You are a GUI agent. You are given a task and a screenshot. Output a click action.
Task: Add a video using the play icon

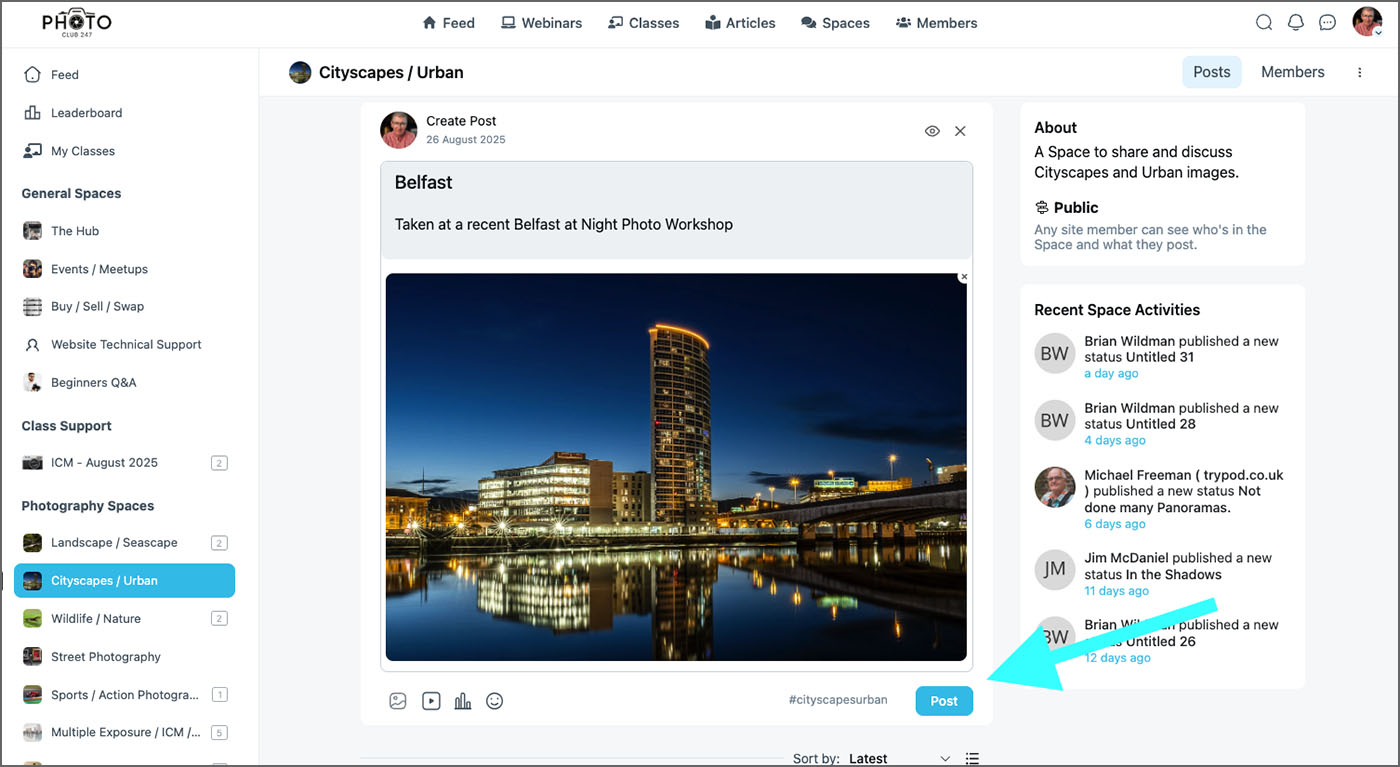click(431, 701)
